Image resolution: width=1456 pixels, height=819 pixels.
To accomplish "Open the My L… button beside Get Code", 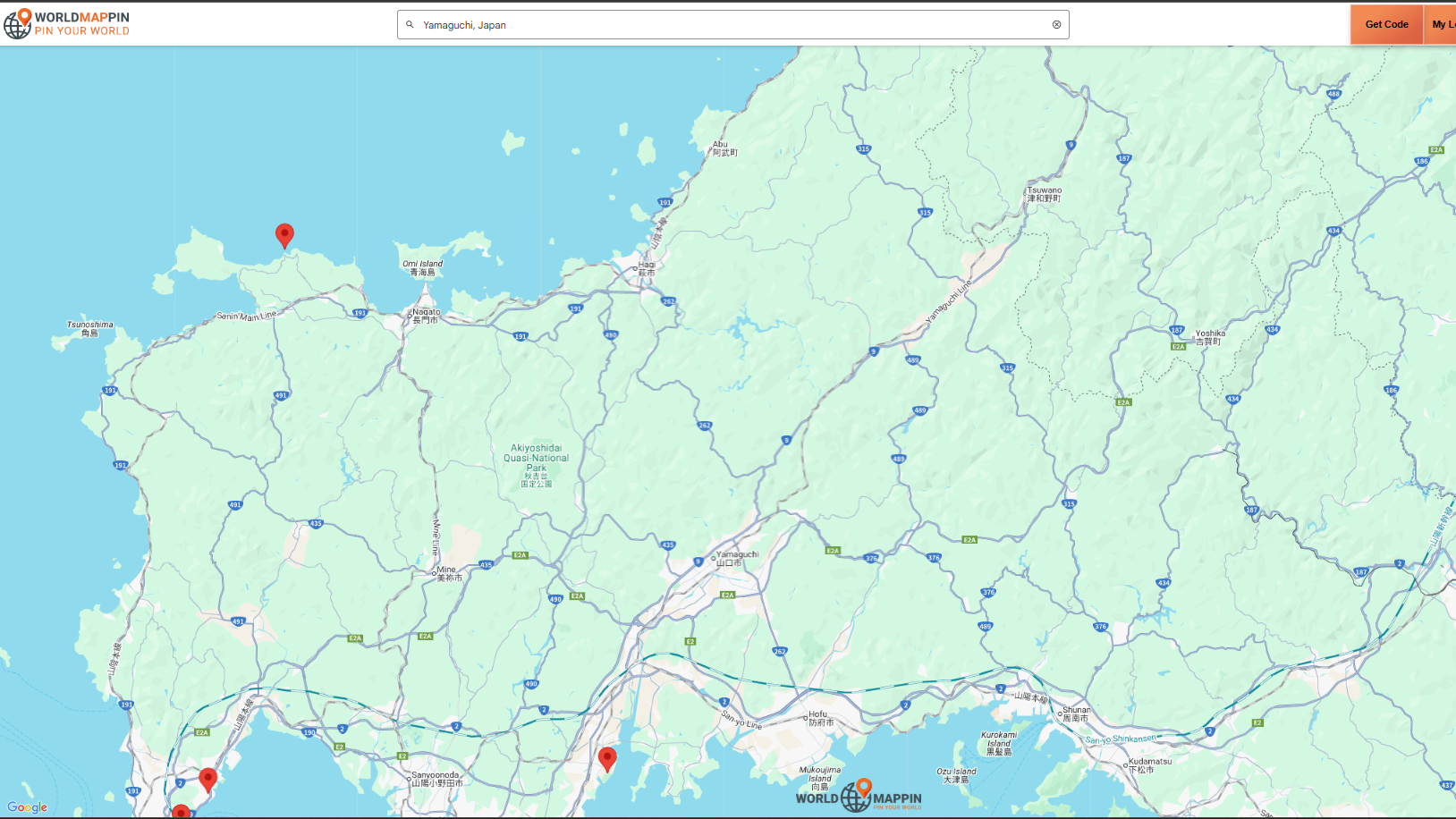I will click(x=1442, y=24).
